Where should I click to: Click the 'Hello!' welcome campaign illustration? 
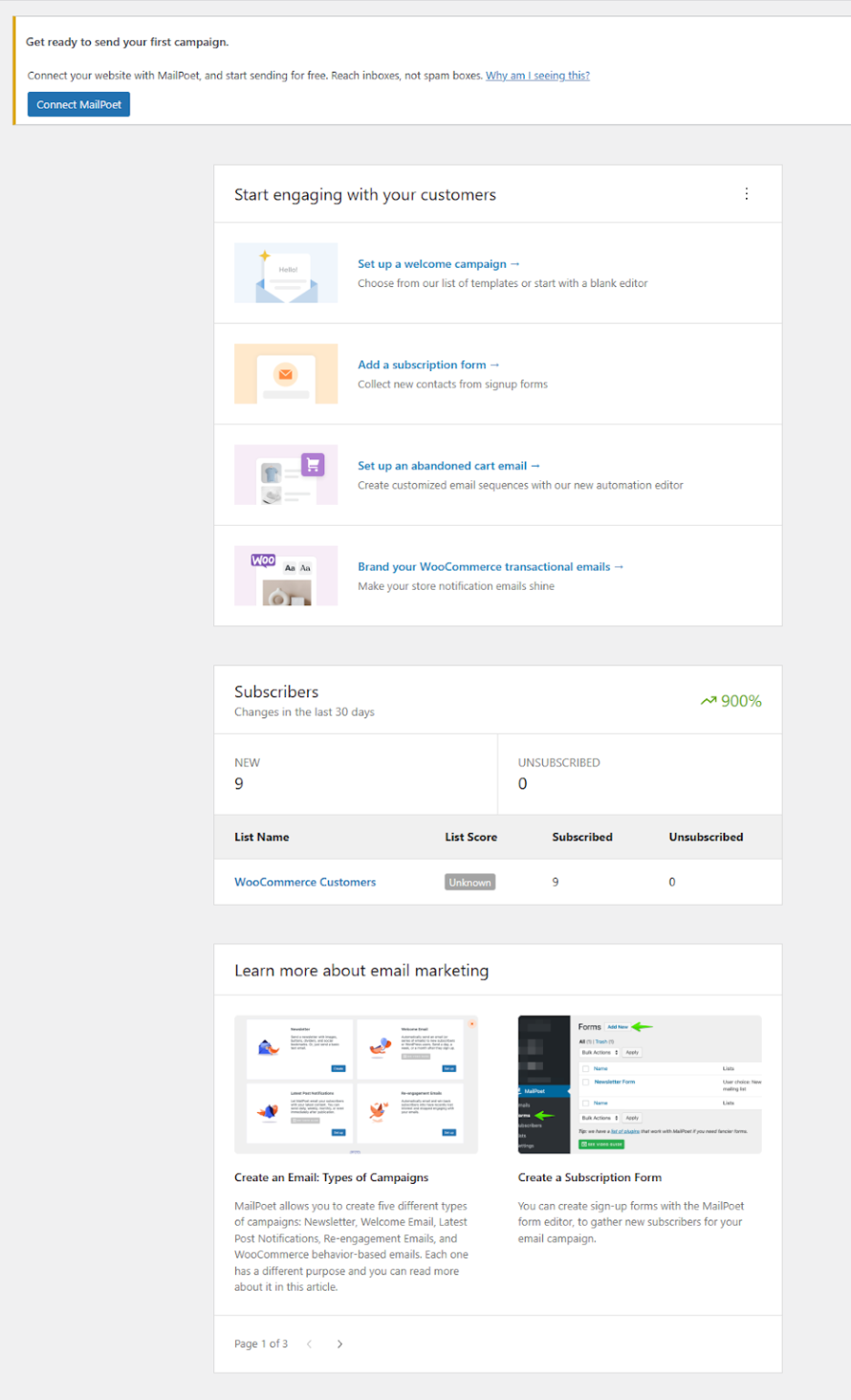pos(285,273)
